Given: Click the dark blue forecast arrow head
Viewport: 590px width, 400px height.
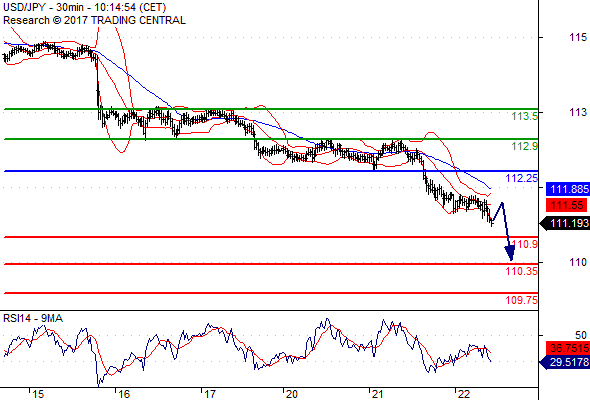Looking at the screenshot, I should pos(510,253).
